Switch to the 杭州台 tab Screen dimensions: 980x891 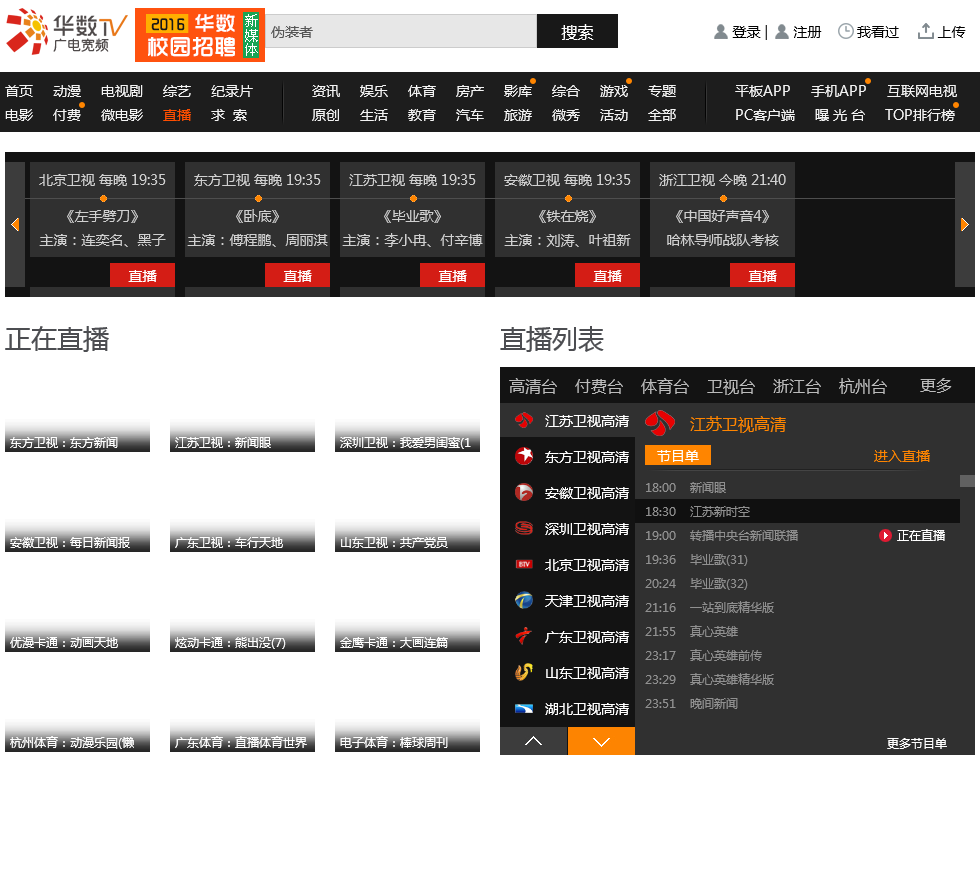pyautogui.click(x=862, y=386)
